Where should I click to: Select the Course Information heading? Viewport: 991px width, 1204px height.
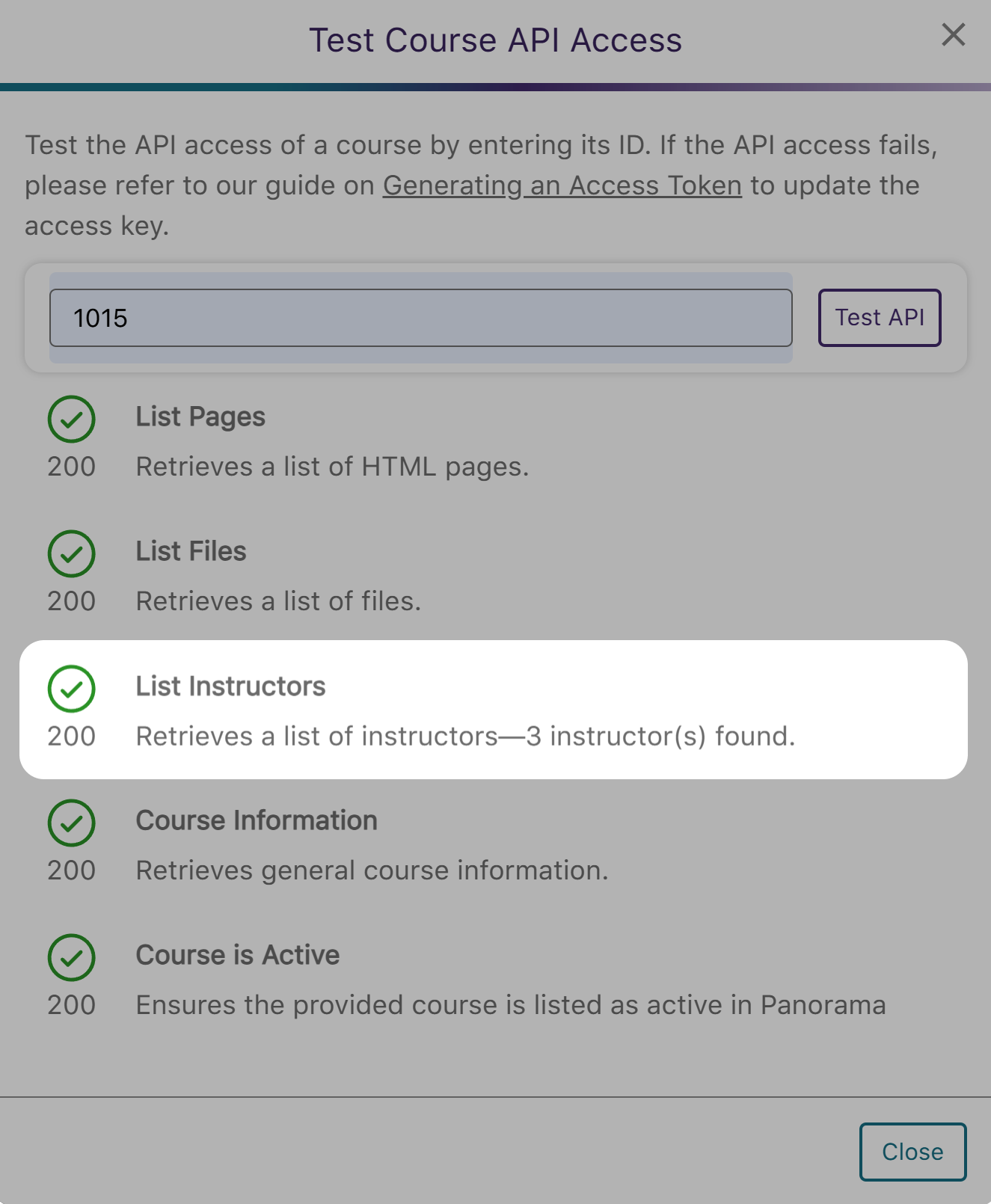(257, 820)
